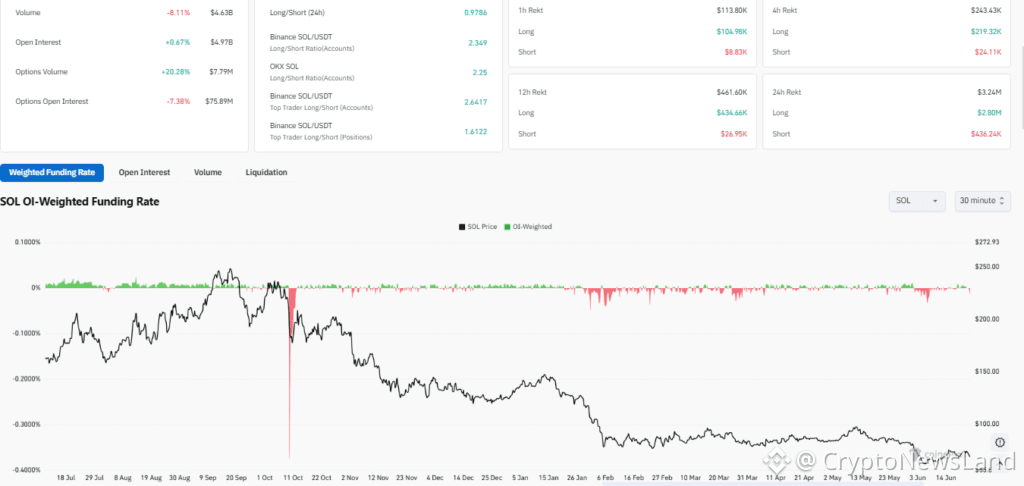1024x486 pixels.
Task: Click the $24.11K 4h short liquidations value
Action: pyautogui.click(x=988, y=52)
